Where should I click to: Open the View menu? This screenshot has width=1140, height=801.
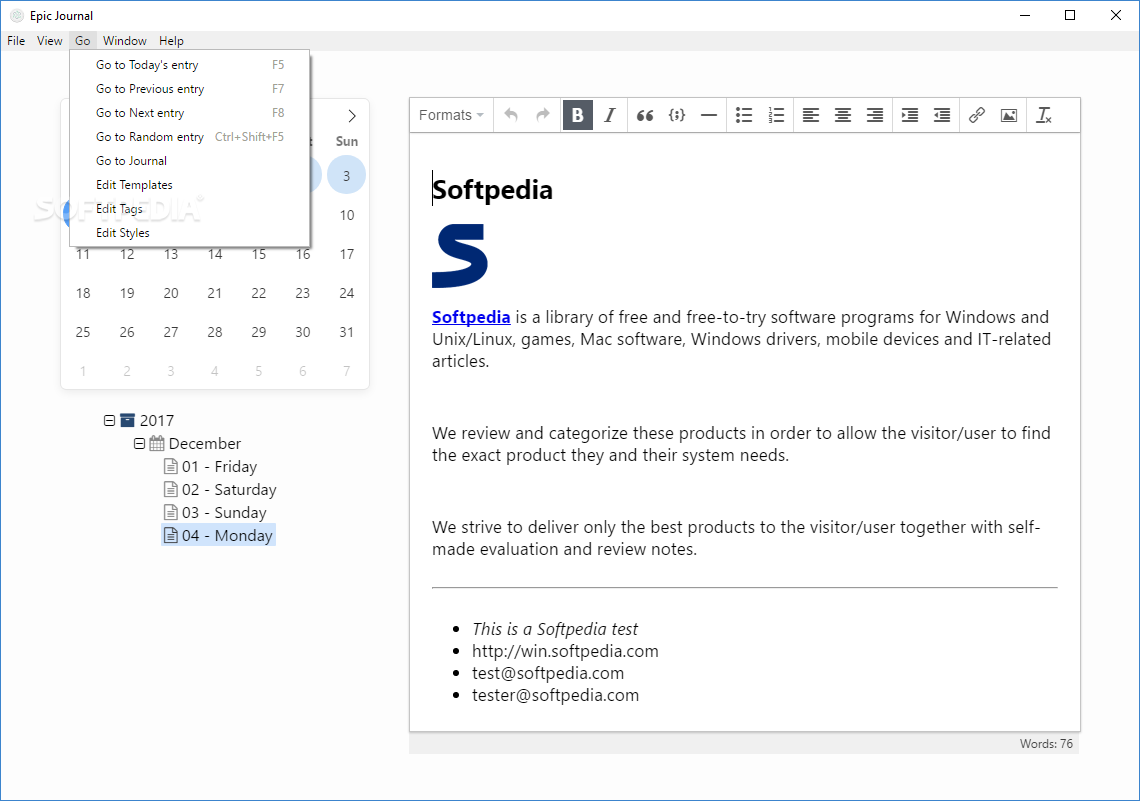[49, 41]
